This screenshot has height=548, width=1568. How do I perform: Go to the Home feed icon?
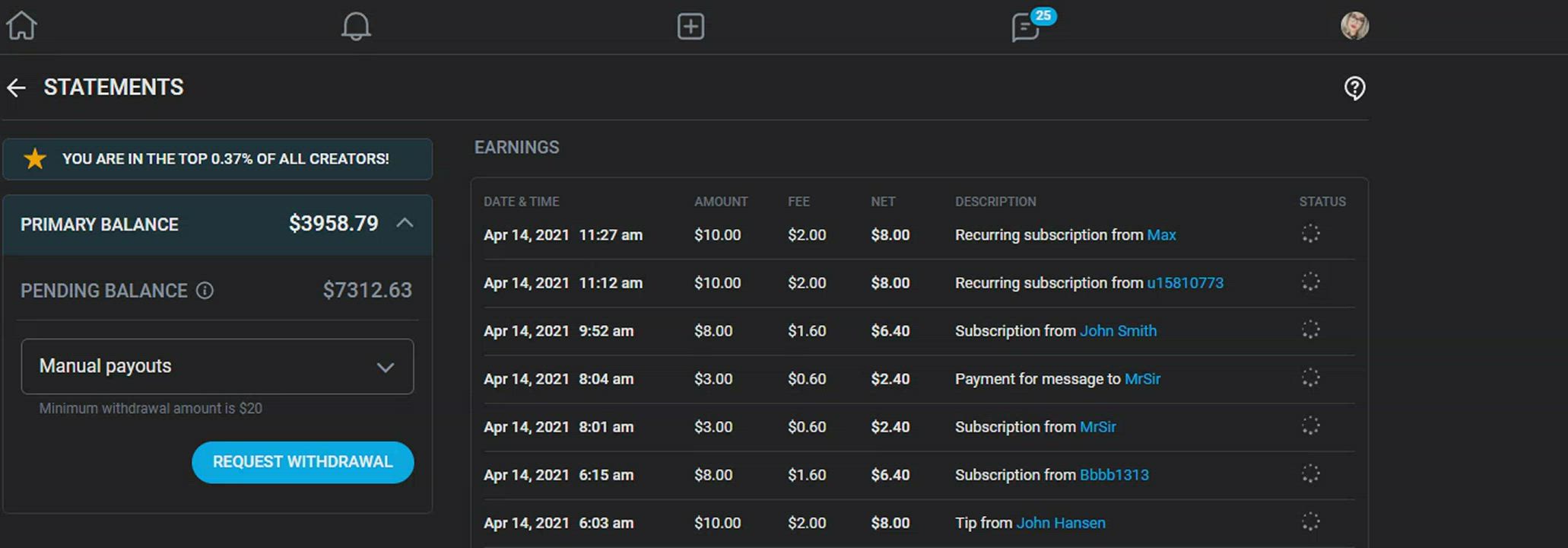pyautogui.click(x=21, y=26)
